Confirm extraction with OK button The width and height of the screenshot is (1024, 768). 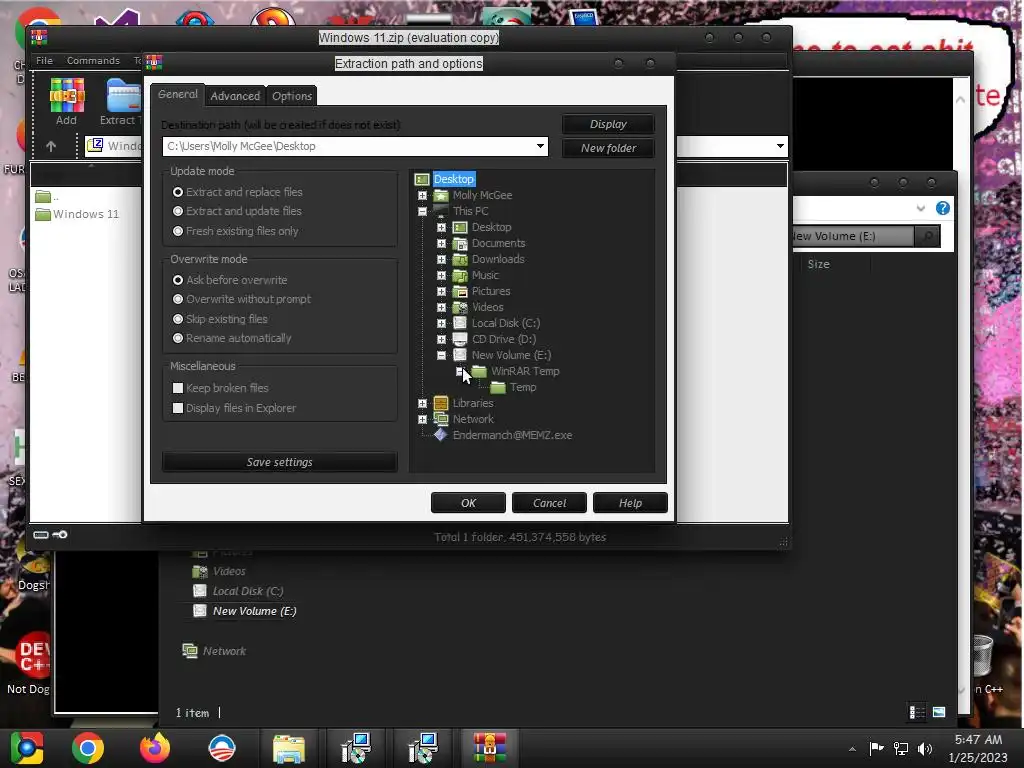[x=468, y=503]
